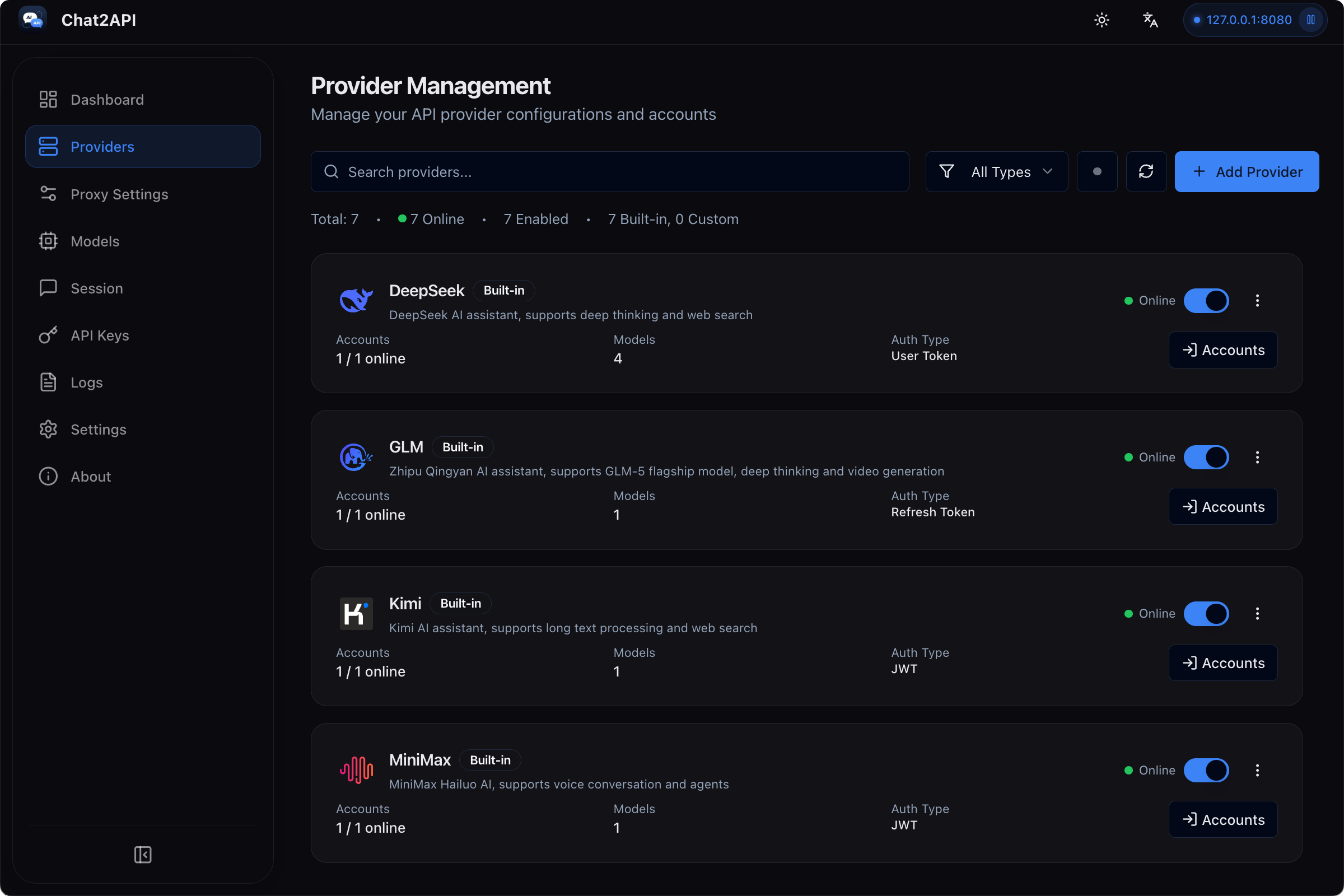Click the Built-in badge next to GLM
Viewport: 1344px width, 896px height.
pos(463,447)
